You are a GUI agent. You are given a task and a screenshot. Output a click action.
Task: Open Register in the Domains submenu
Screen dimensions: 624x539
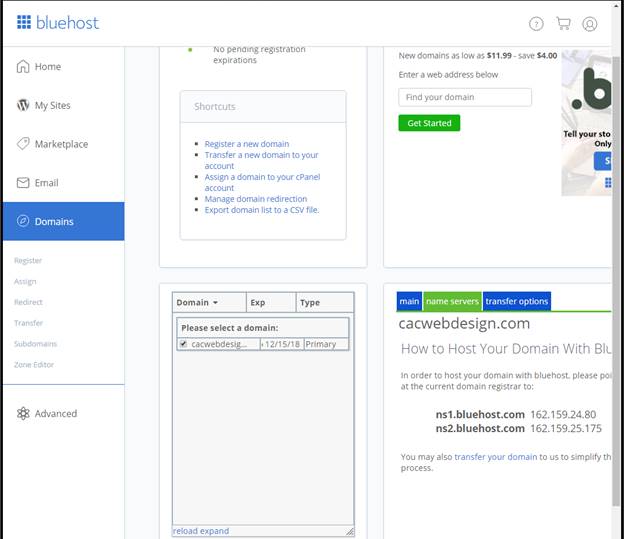click(x=28, y=261)
